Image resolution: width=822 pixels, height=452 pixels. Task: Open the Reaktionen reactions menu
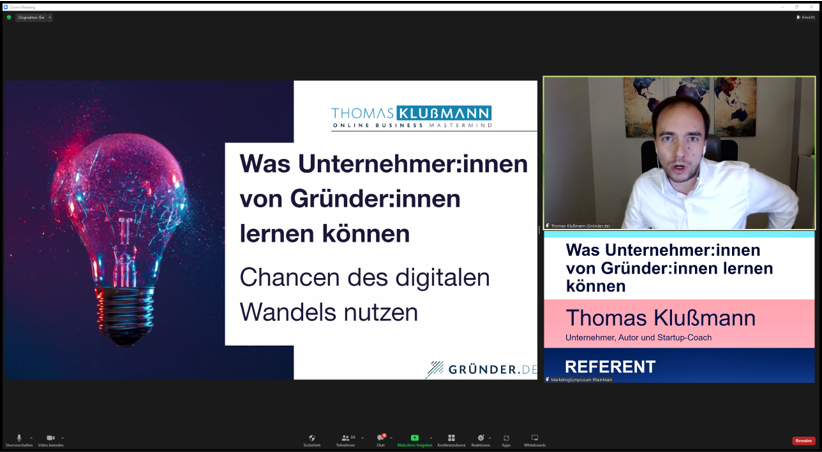tap(480, 440)
